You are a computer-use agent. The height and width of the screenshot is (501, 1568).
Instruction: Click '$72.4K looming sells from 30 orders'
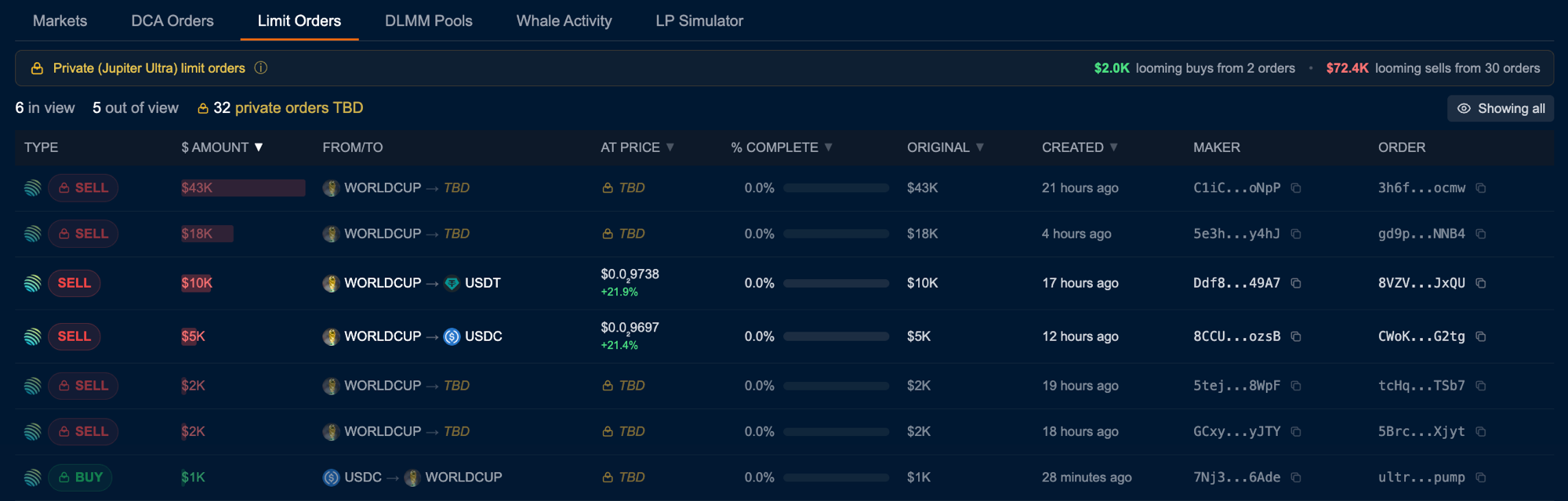(x=1432, y=68)
